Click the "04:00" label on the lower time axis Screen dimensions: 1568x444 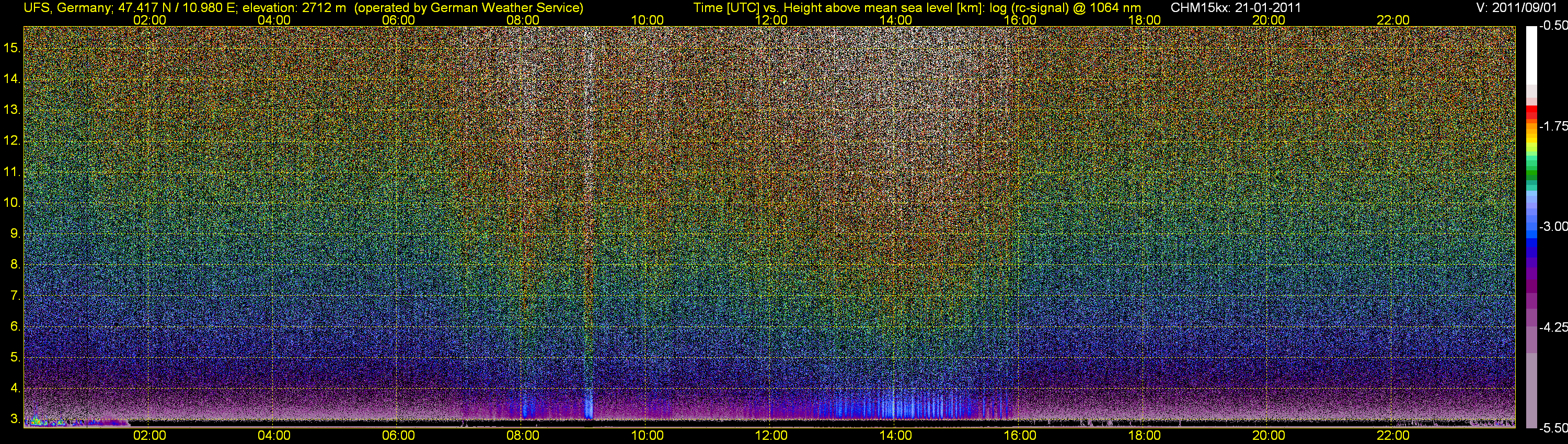(274, 436)
